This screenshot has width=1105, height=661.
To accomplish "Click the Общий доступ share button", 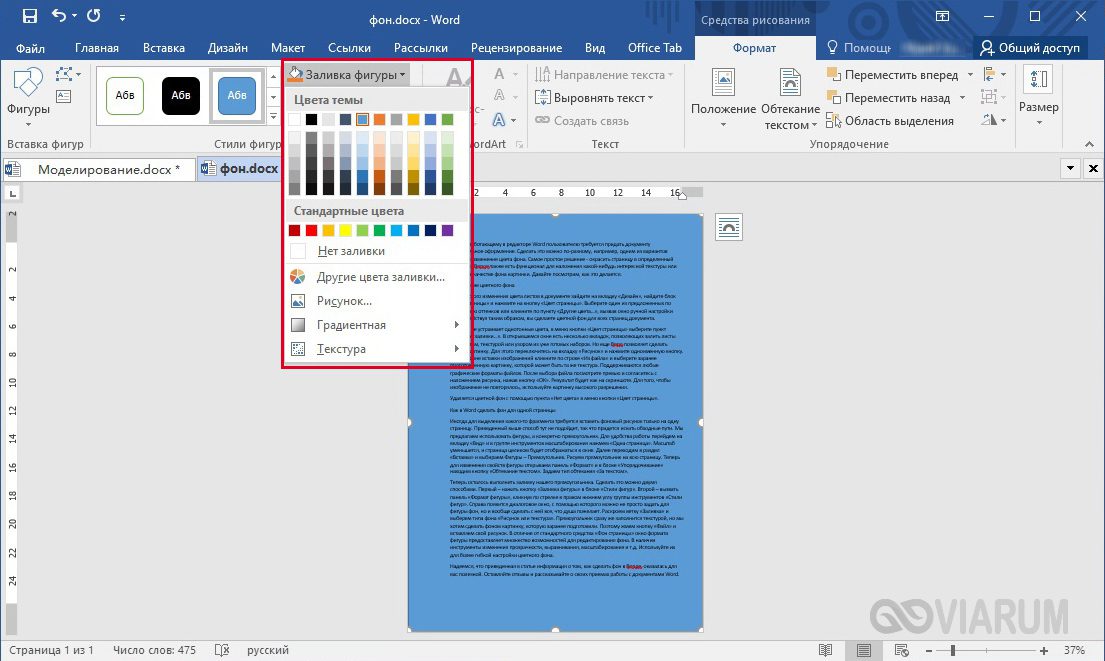I will pos(1030,48).
